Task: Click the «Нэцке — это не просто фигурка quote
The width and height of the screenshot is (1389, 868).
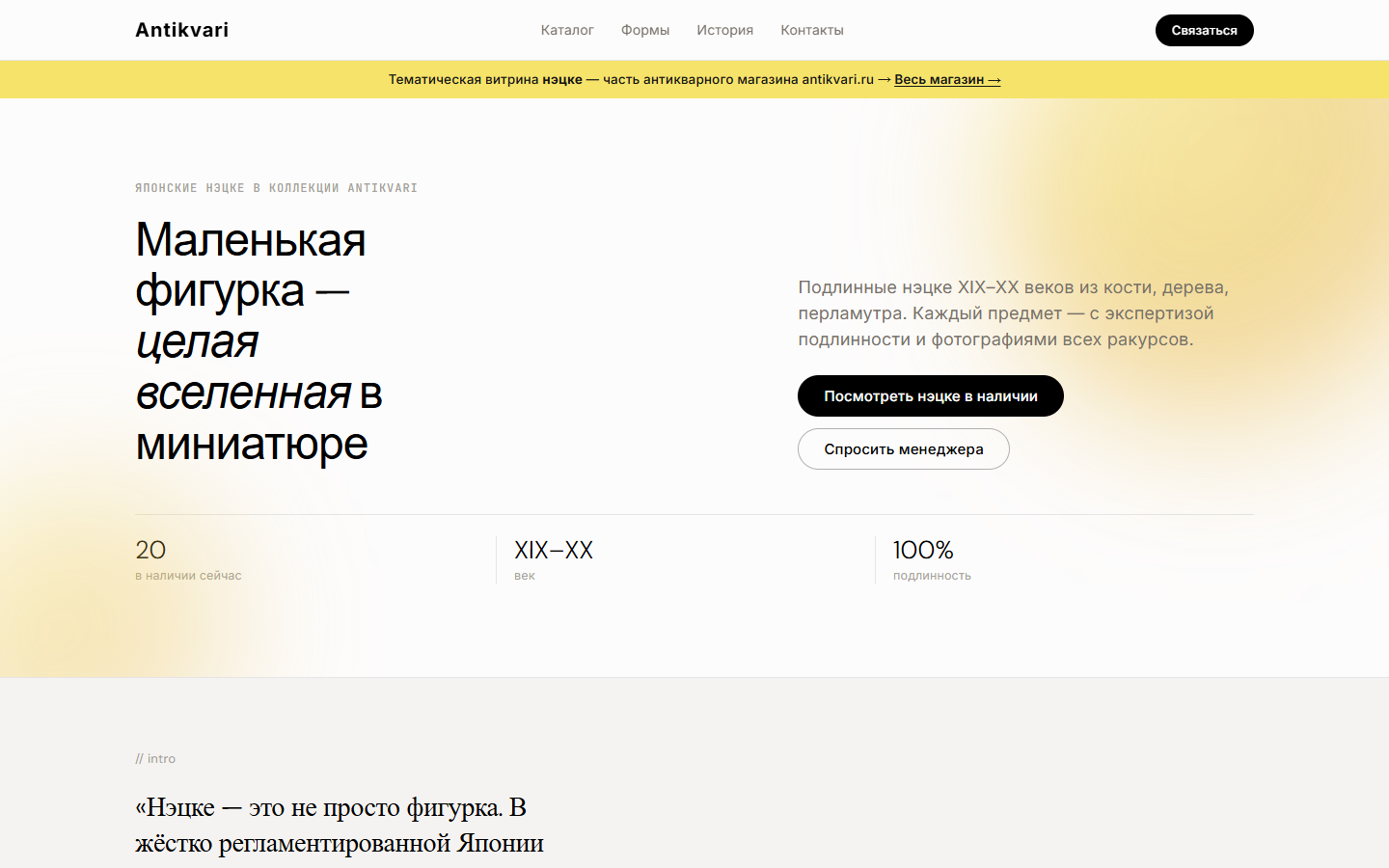Action: coord(340,826)
